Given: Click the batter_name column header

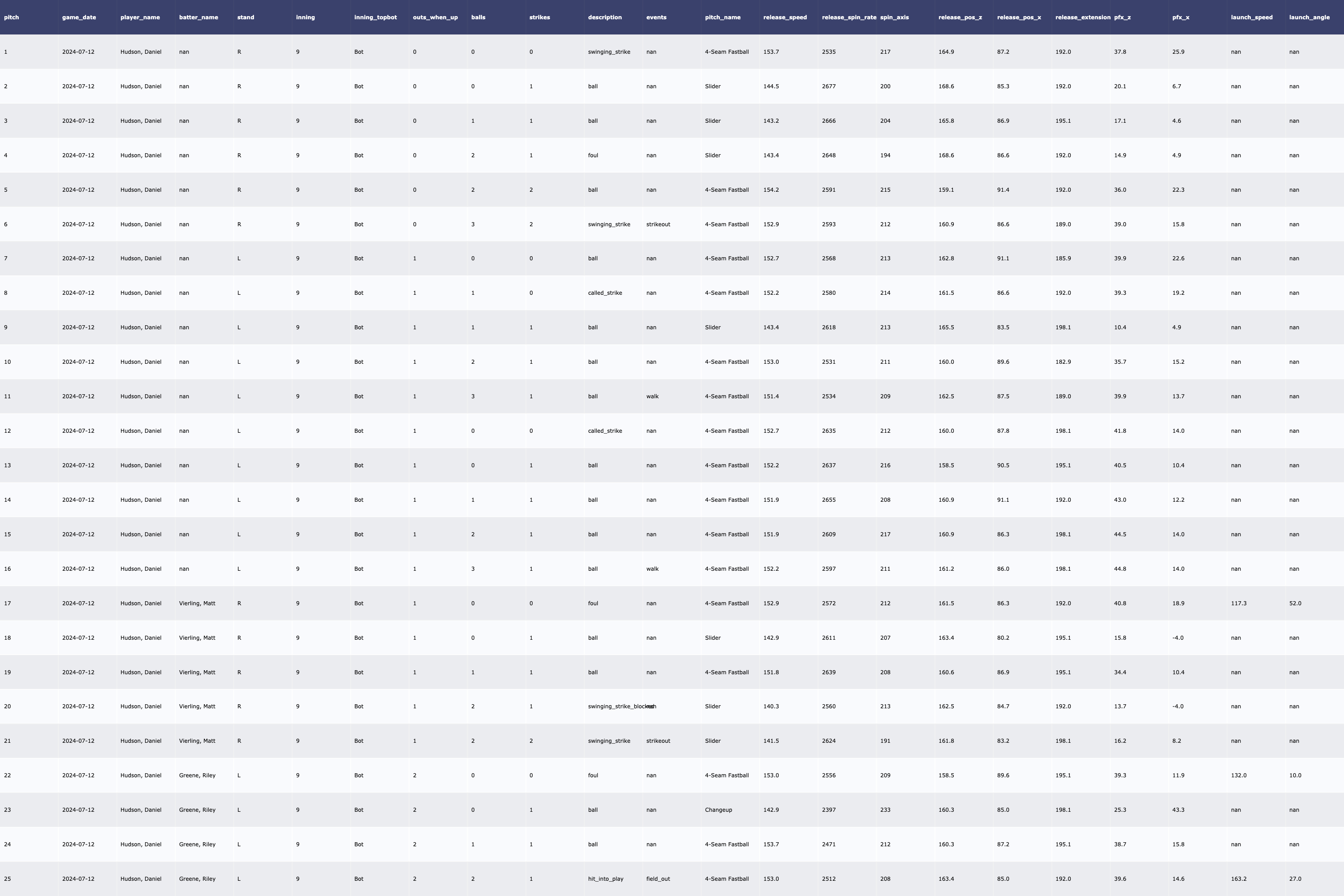Looking at the screenshot, I should click(198, 17).
